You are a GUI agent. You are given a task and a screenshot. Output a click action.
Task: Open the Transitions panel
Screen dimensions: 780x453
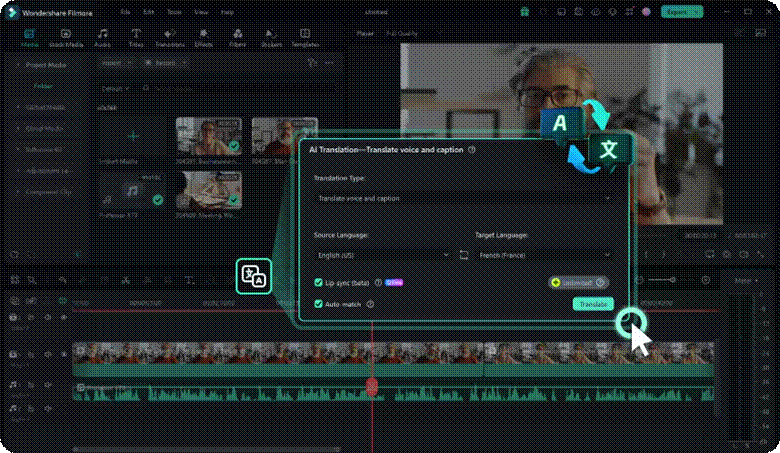coord(170,38)
